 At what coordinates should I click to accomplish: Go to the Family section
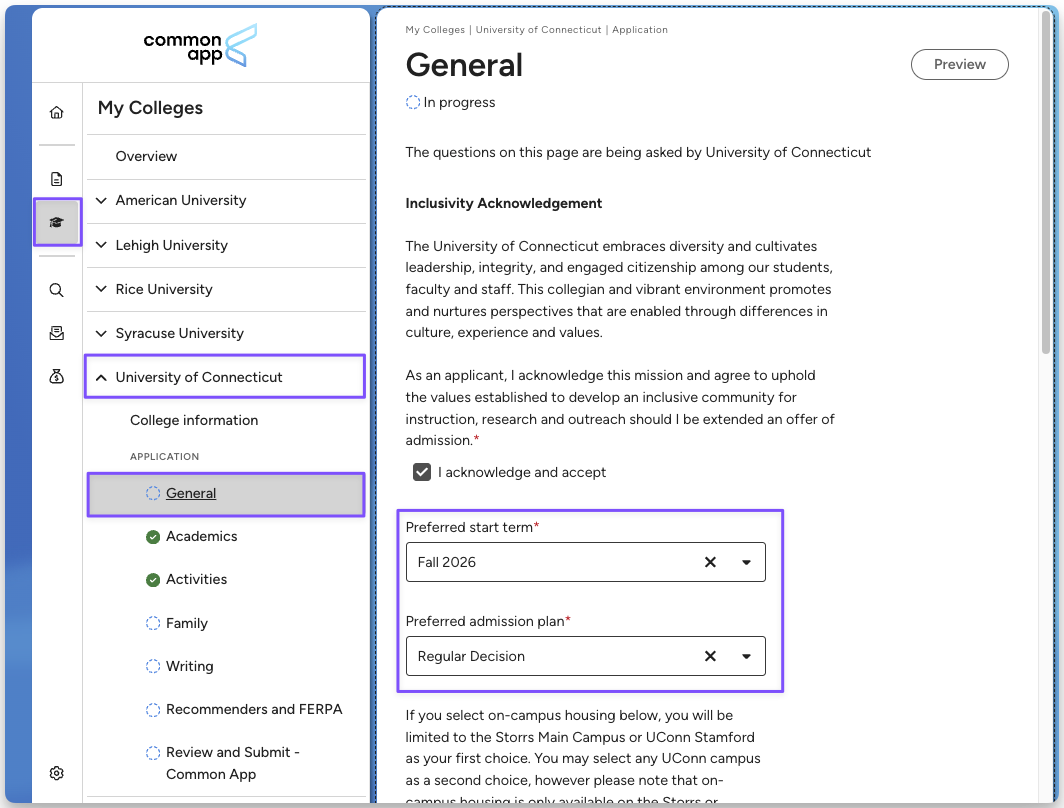[187, 623]
